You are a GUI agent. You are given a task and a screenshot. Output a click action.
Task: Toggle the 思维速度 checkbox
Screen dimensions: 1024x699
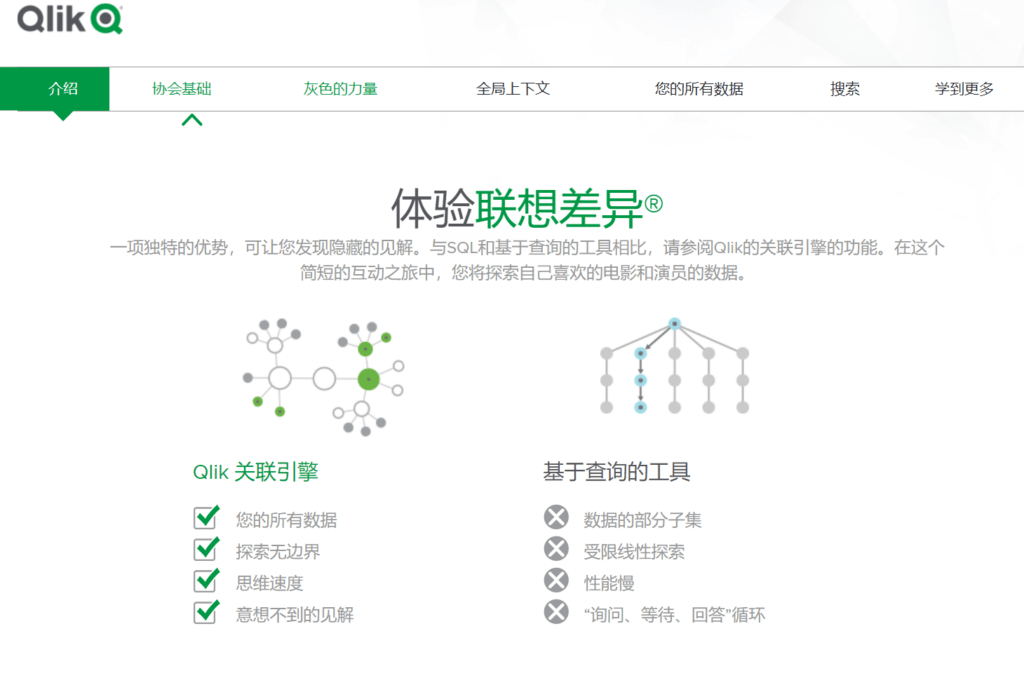tap(206, 580)
